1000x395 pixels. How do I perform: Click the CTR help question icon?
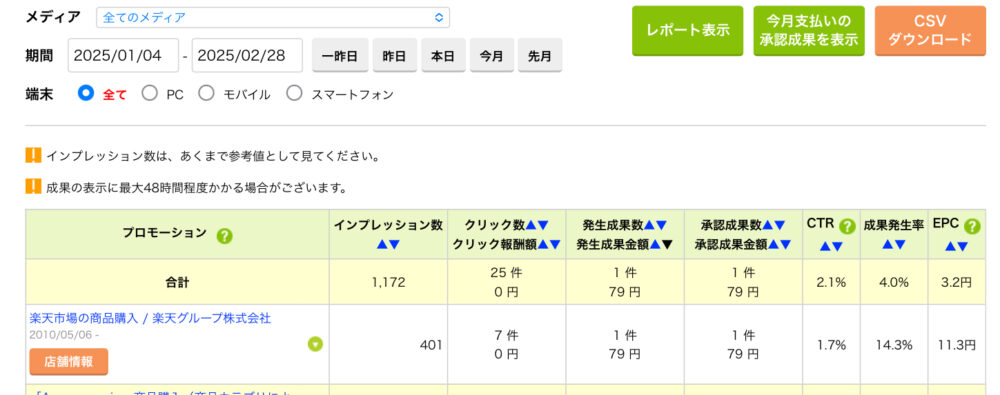click(x=847, y=226)
